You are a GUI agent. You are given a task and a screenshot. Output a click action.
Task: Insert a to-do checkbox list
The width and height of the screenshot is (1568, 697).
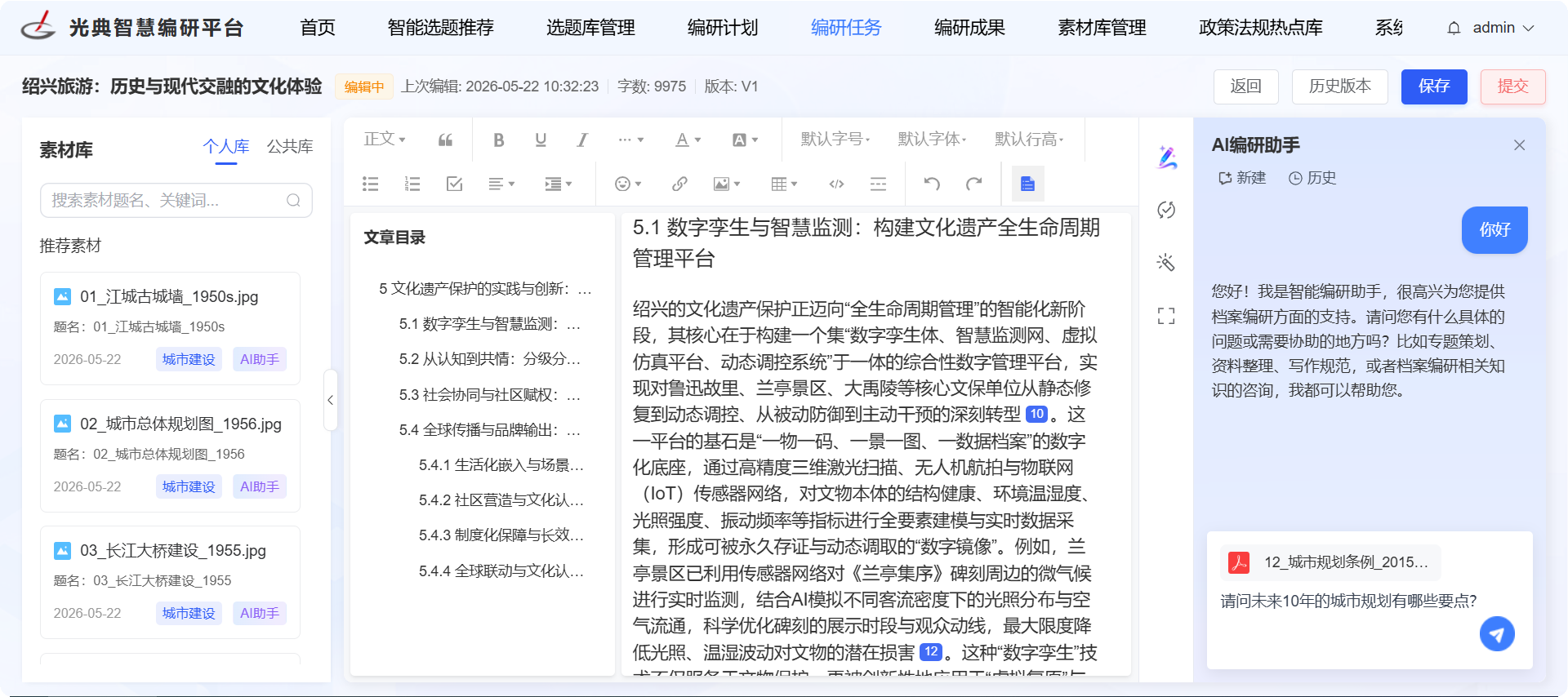click(x=454, y=184)
